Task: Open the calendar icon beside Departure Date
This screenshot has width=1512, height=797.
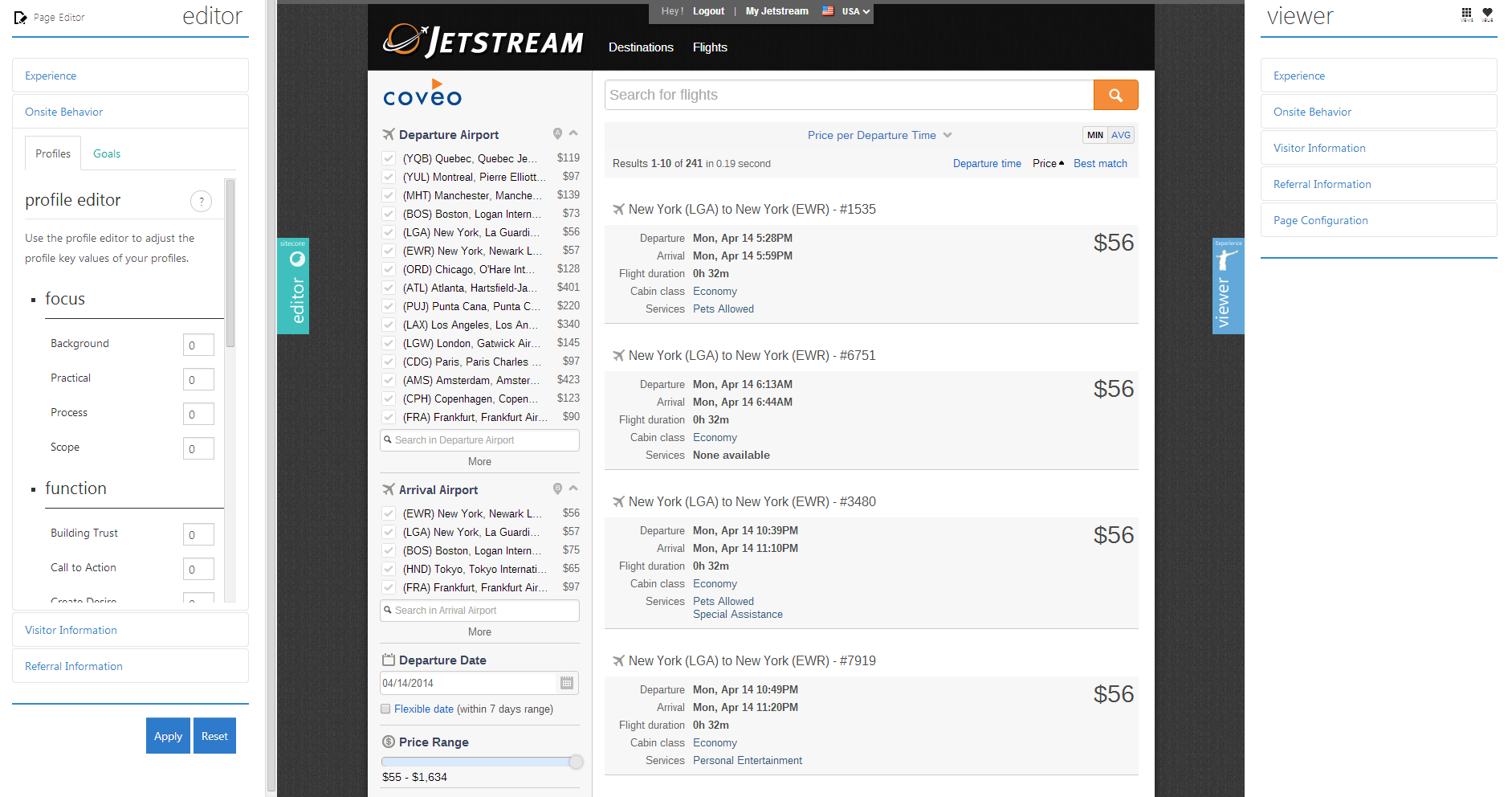Action: (x=567, y=682)
